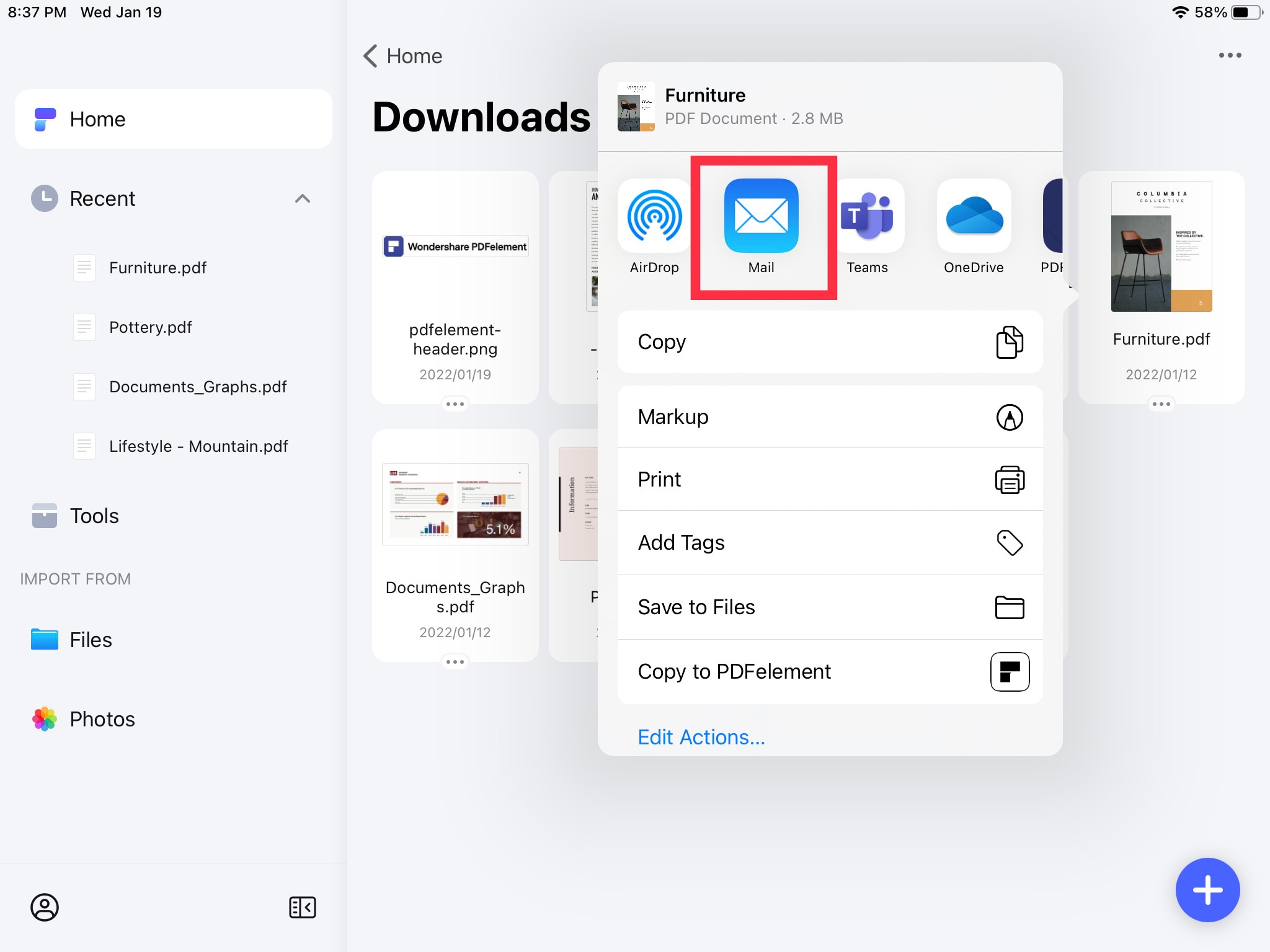Open the Furniture.pdf recent file

[156, 267]
